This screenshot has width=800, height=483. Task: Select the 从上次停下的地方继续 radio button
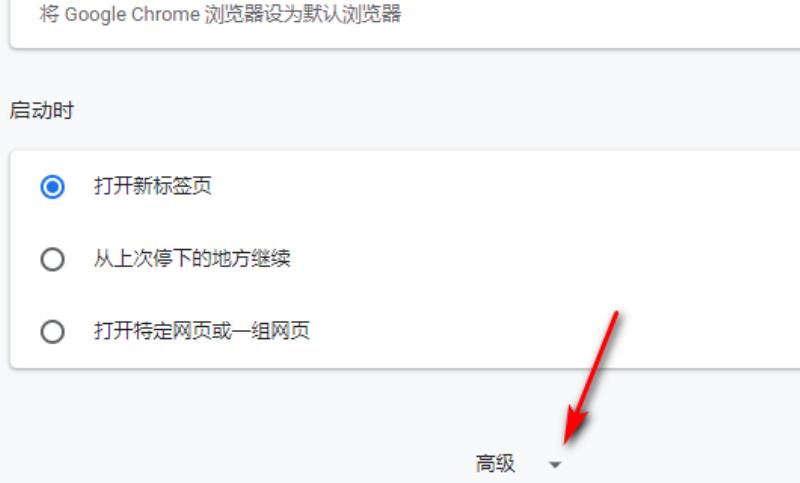point(52,259)
